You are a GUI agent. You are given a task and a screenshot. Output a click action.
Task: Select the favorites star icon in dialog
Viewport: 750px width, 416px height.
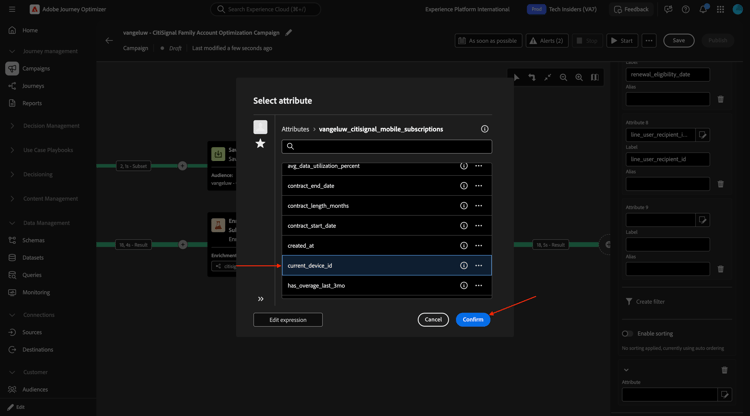(260, 144)
